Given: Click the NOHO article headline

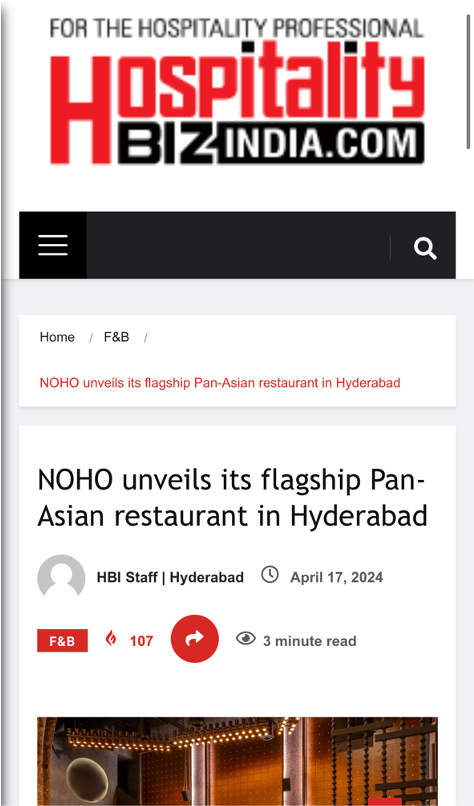Looking at the screenshot, I should pos(232,498).
